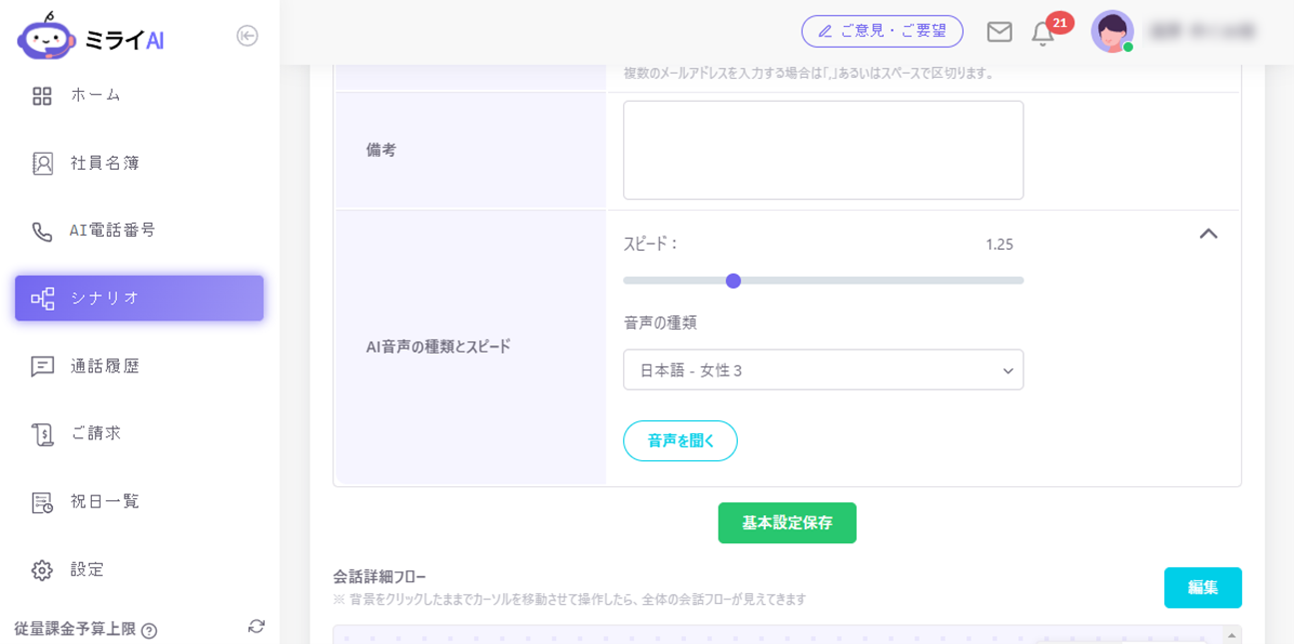Open the 社員名簿 menu item
The height and width of the screenshot is (644, 1294).
pos(104,163)
